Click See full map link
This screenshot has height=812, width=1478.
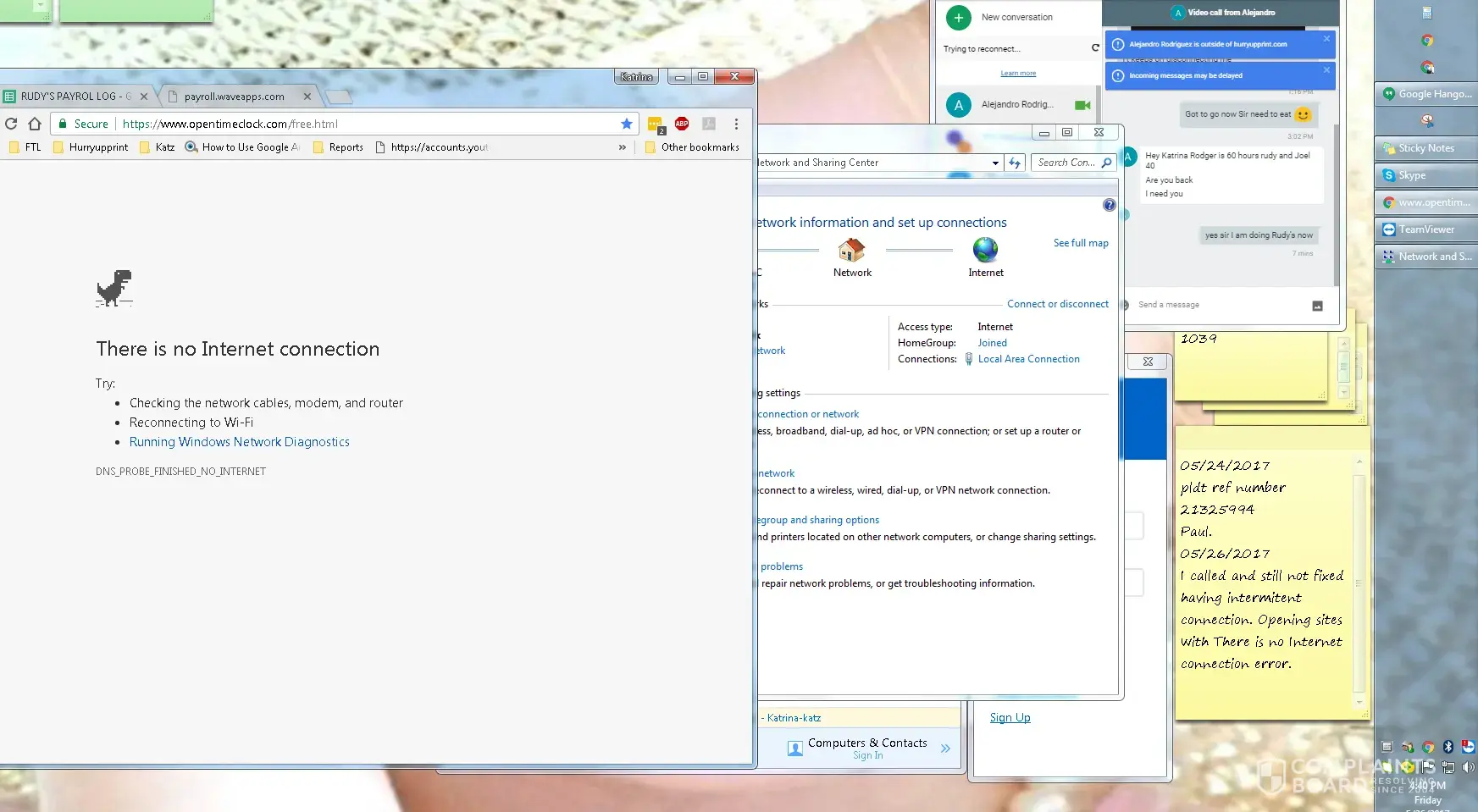1080,243
